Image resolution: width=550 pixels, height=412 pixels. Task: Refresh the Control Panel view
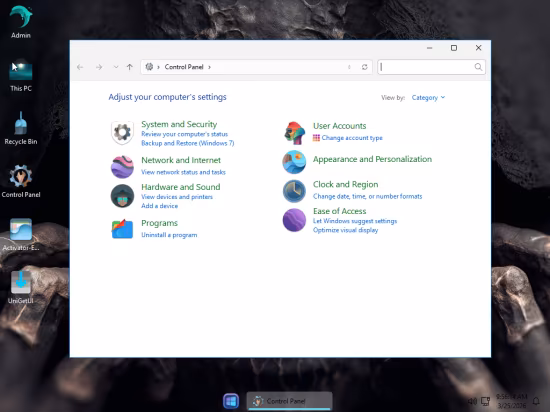point(364,67)
